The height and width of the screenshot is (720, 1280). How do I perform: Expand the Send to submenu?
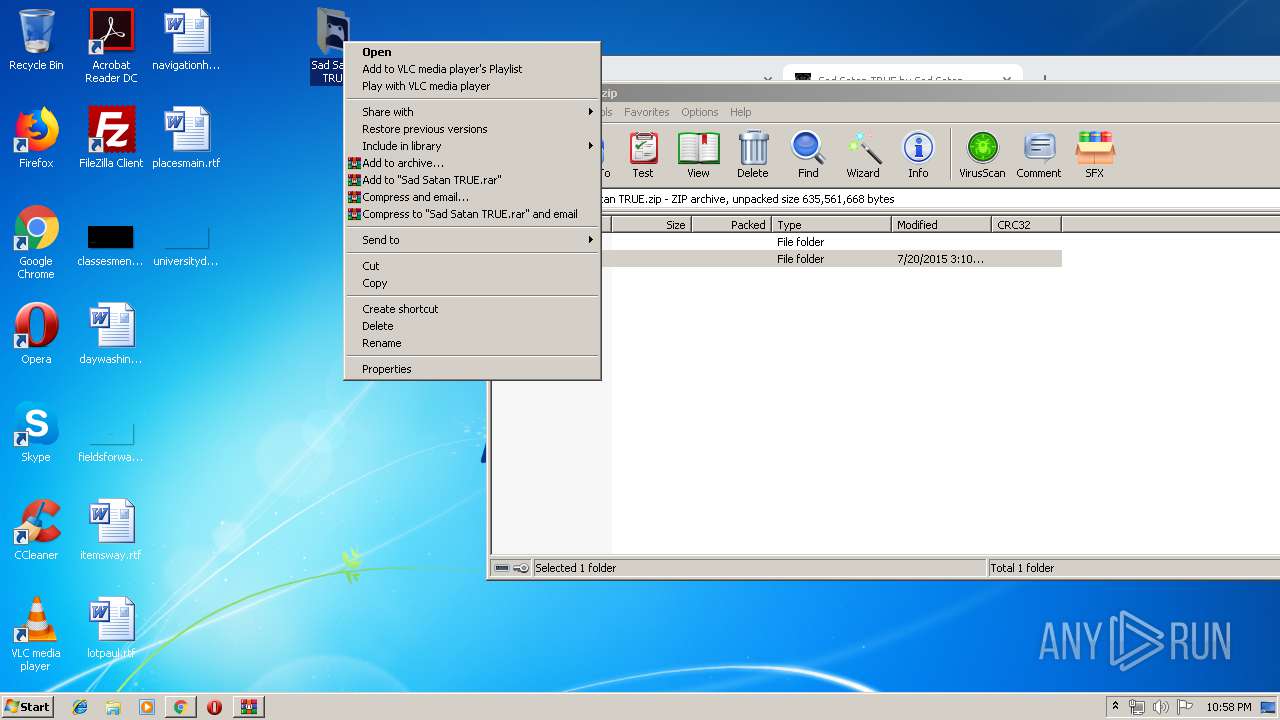click(472, 240)
